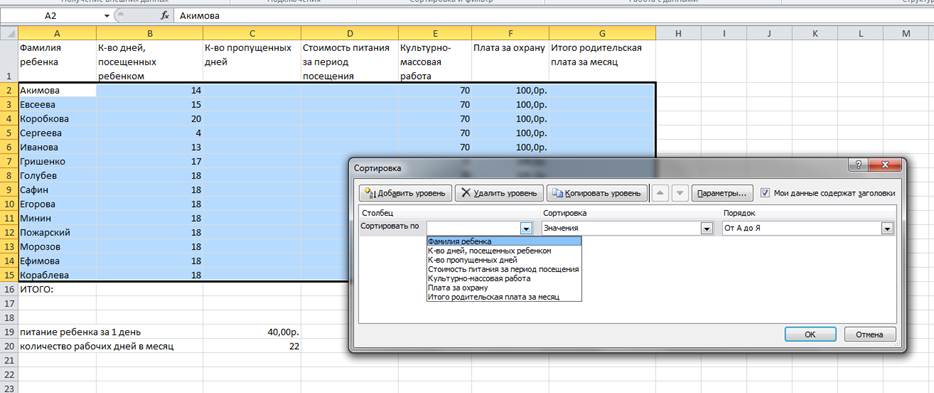934x393 pixels.
Task: Click cell with Пожарский
Action: pos(57,233)
